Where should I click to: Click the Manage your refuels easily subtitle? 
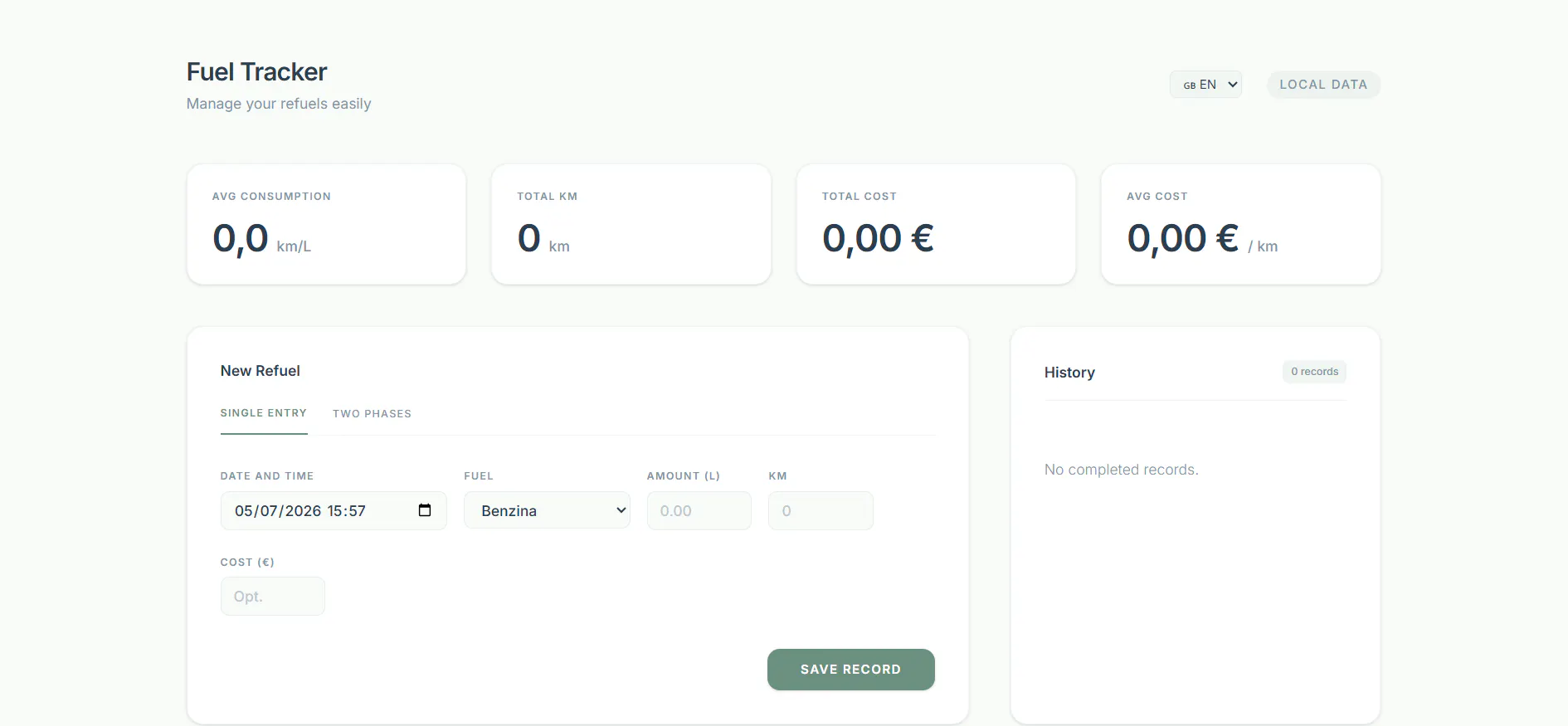(x=279, y=104)
